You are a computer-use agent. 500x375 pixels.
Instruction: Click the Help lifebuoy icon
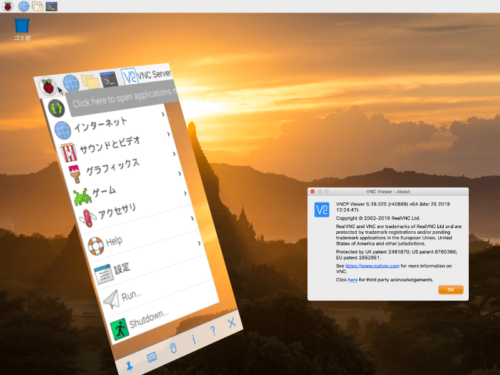coord(96,246)
